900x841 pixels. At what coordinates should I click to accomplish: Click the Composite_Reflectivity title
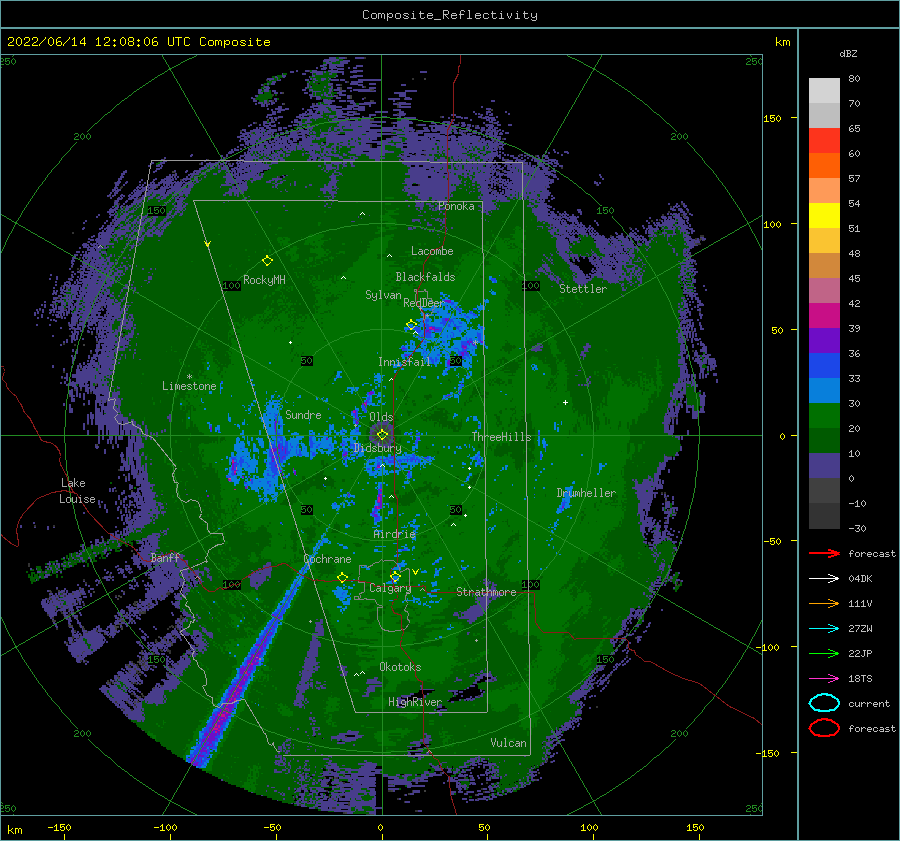(450, 15)
